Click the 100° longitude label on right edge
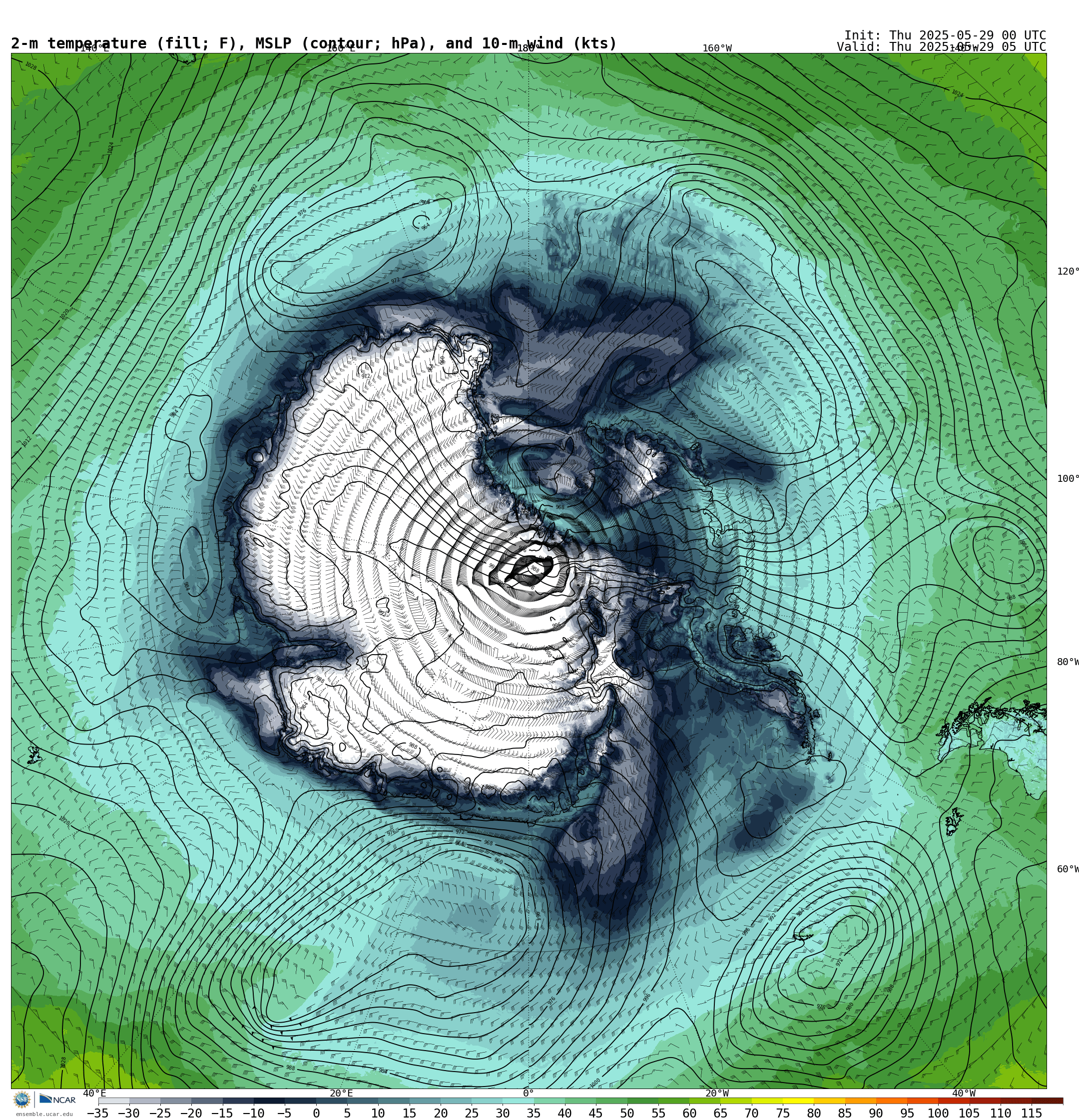 point(1068,479)
